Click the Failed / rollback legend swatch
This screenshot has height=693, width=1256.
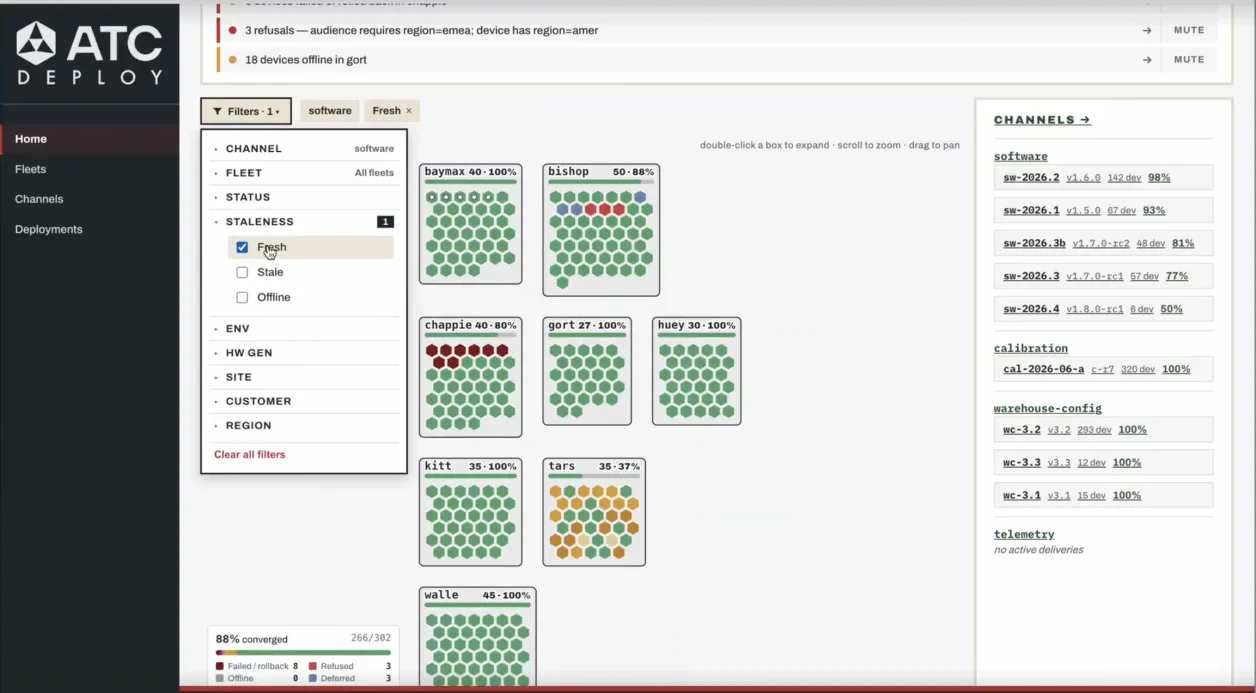[x=220, y=666]
